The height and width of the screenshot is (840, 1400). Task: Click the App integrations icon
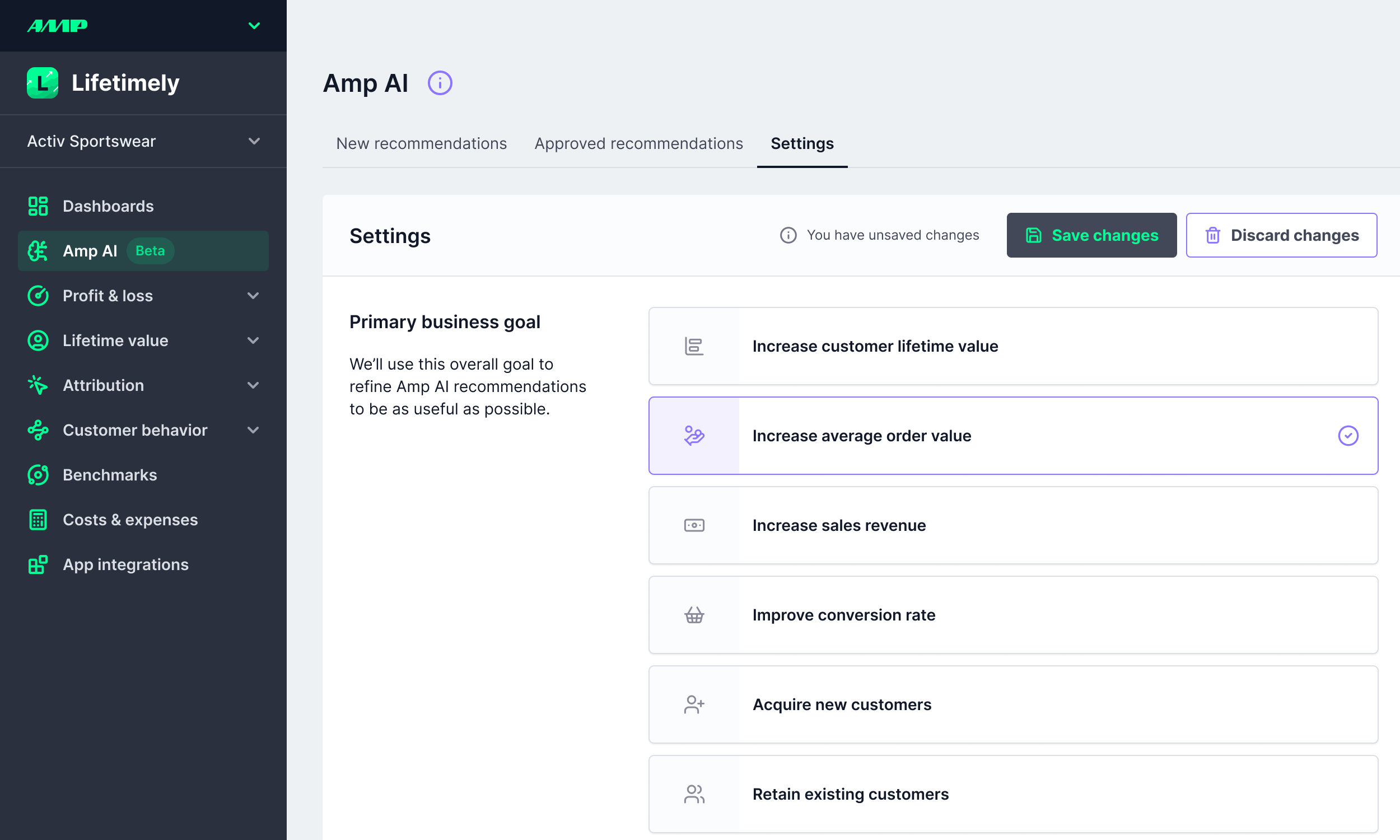click(x=38, y=564)
